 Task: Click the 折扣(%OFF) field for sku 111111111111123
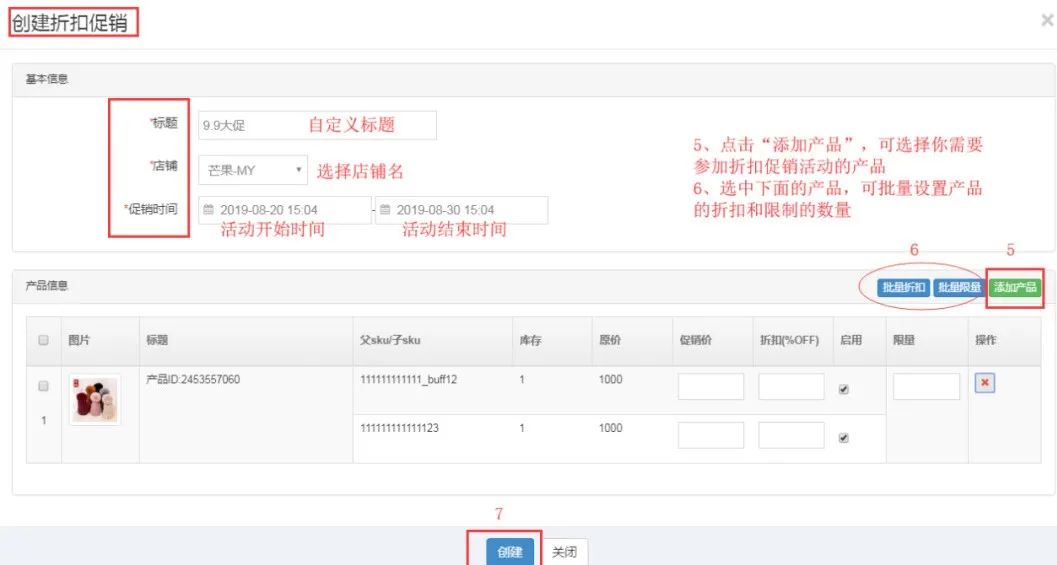tap(791, 435)
